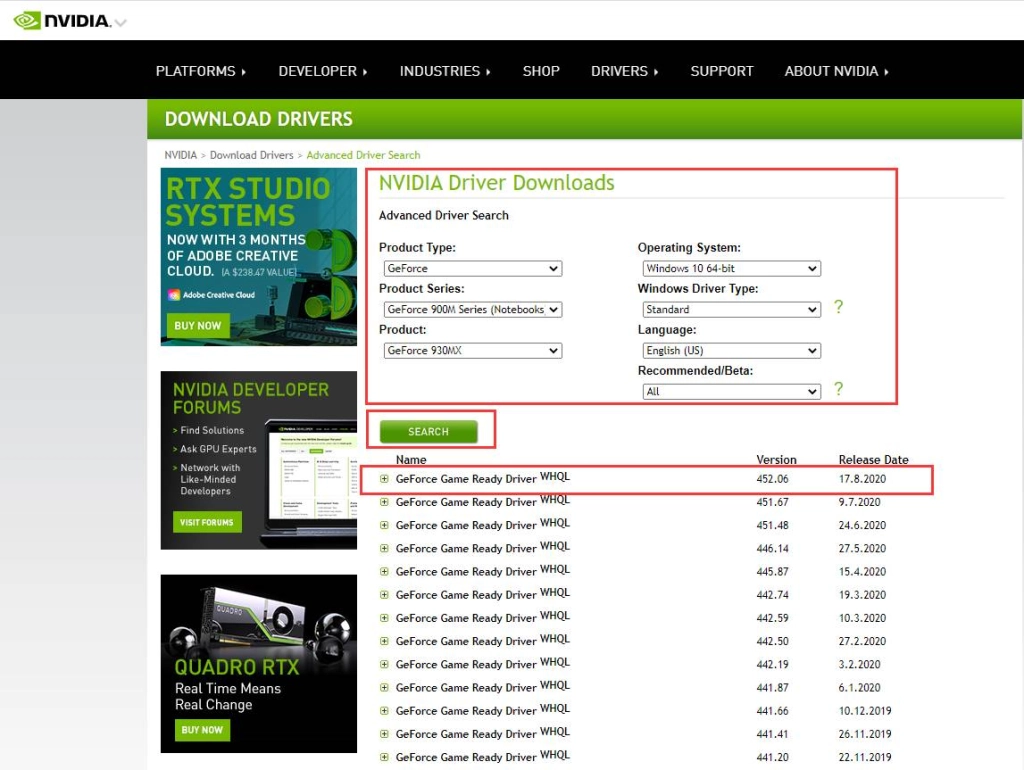Click release date 10.12.2019
The width and height of the screenshot is (1024, 770).
point(865,711)
